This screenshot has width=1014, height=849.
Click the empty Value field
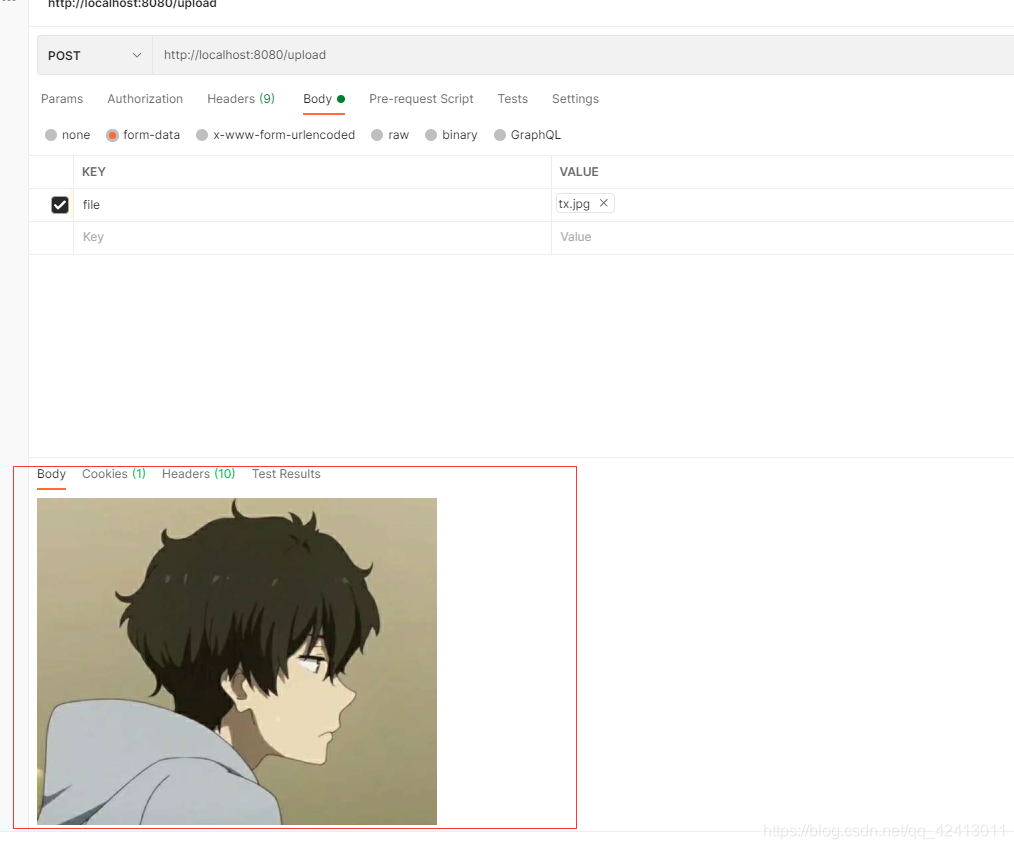[782, 237]
